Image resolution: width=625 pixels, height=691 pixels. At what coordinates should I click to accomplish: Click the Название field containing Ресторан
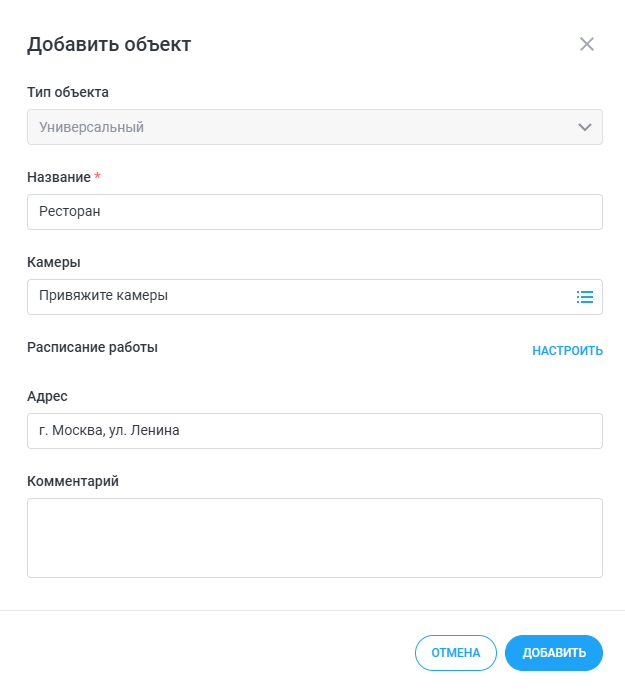tap(314, 212)
